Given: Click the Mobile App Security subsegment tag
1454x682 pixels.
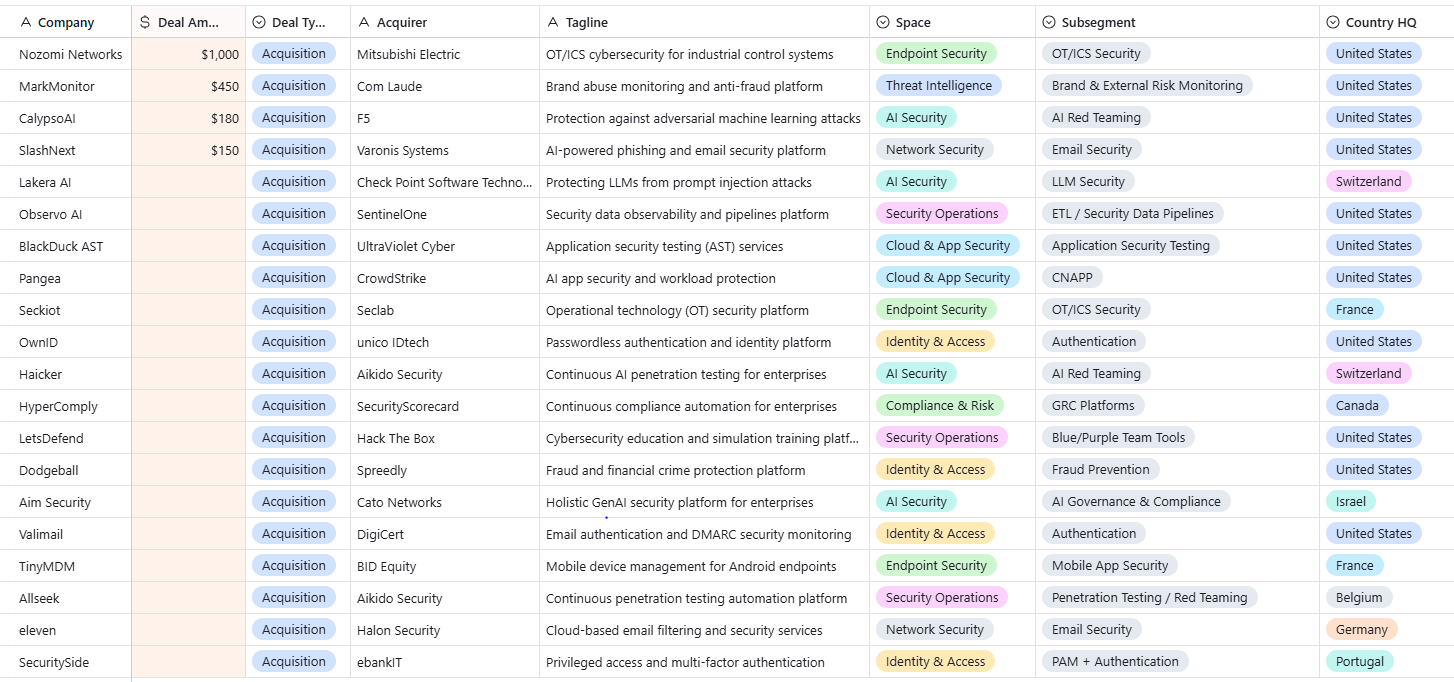Looking at the screenshot, I should coord(1110,566).
